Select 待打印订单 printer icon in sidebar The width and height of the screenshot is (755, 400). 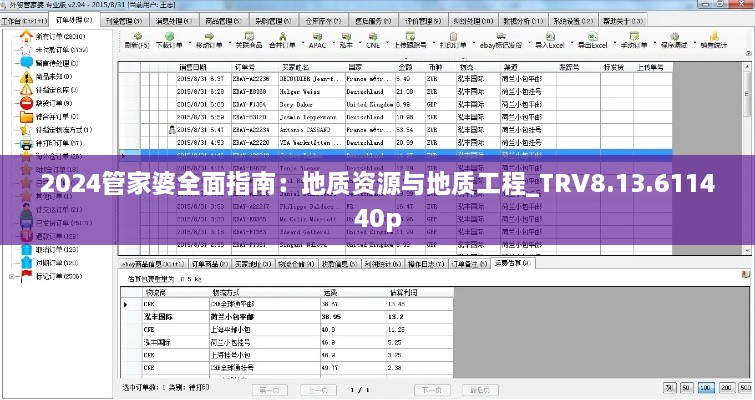click(x=26, y=143)
